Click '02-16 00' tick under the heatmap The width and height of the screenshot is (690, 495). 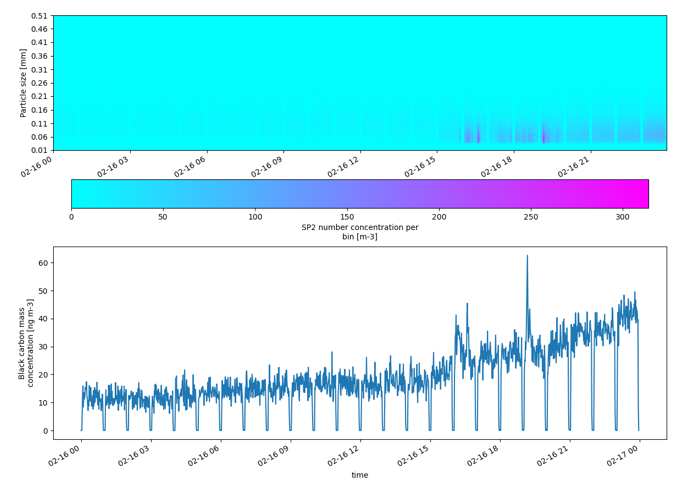pyautogui.click(x=36, y=166)
